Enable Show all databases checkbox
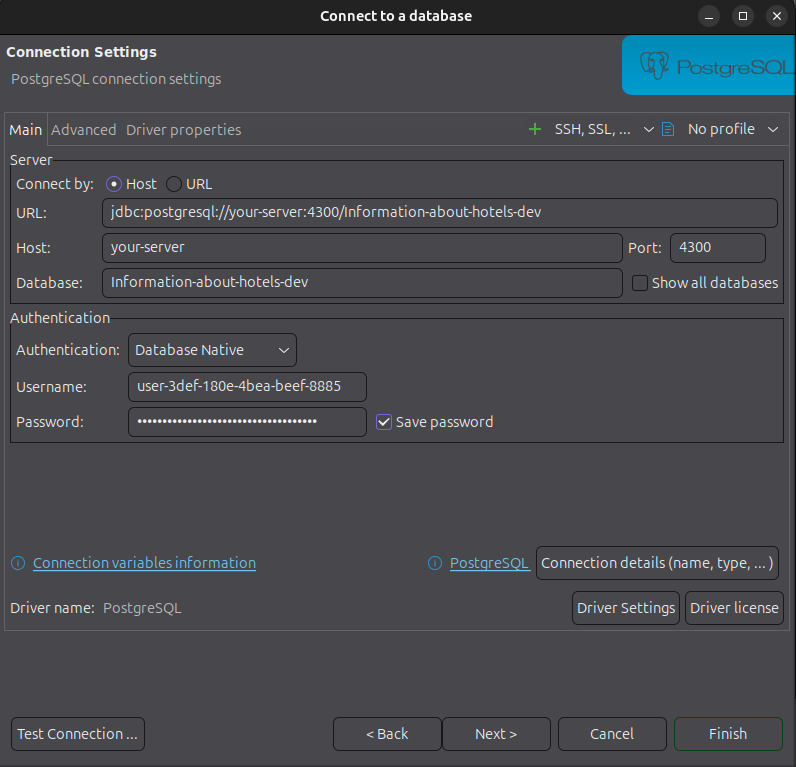The height and width of the screenshot is (767, 796). click(x=640, y=283)
